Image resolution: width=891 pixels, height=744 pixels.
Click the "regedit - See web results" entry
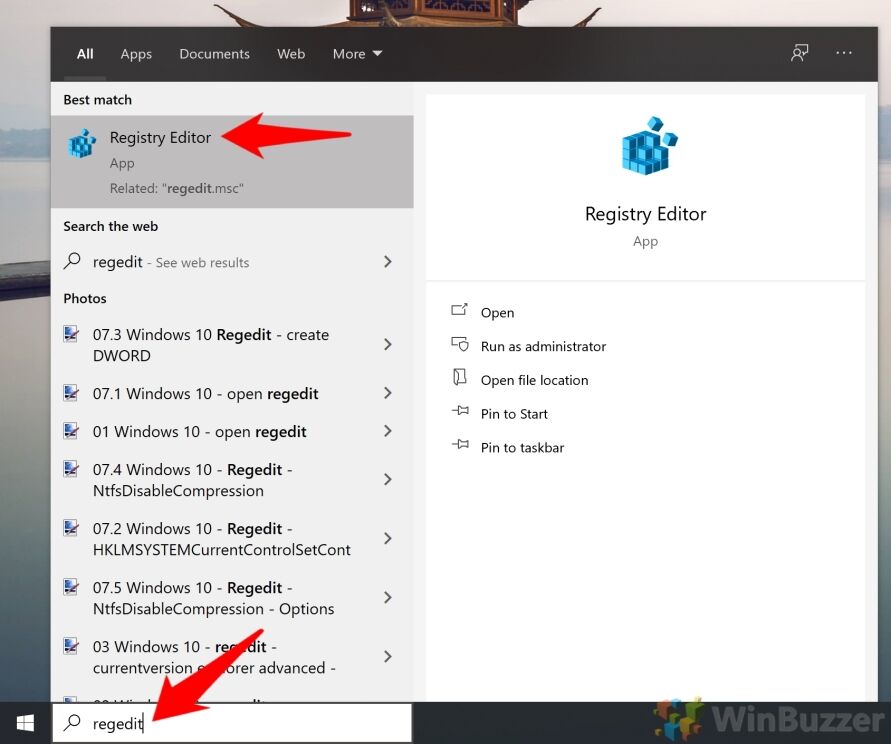coord(232,262)
